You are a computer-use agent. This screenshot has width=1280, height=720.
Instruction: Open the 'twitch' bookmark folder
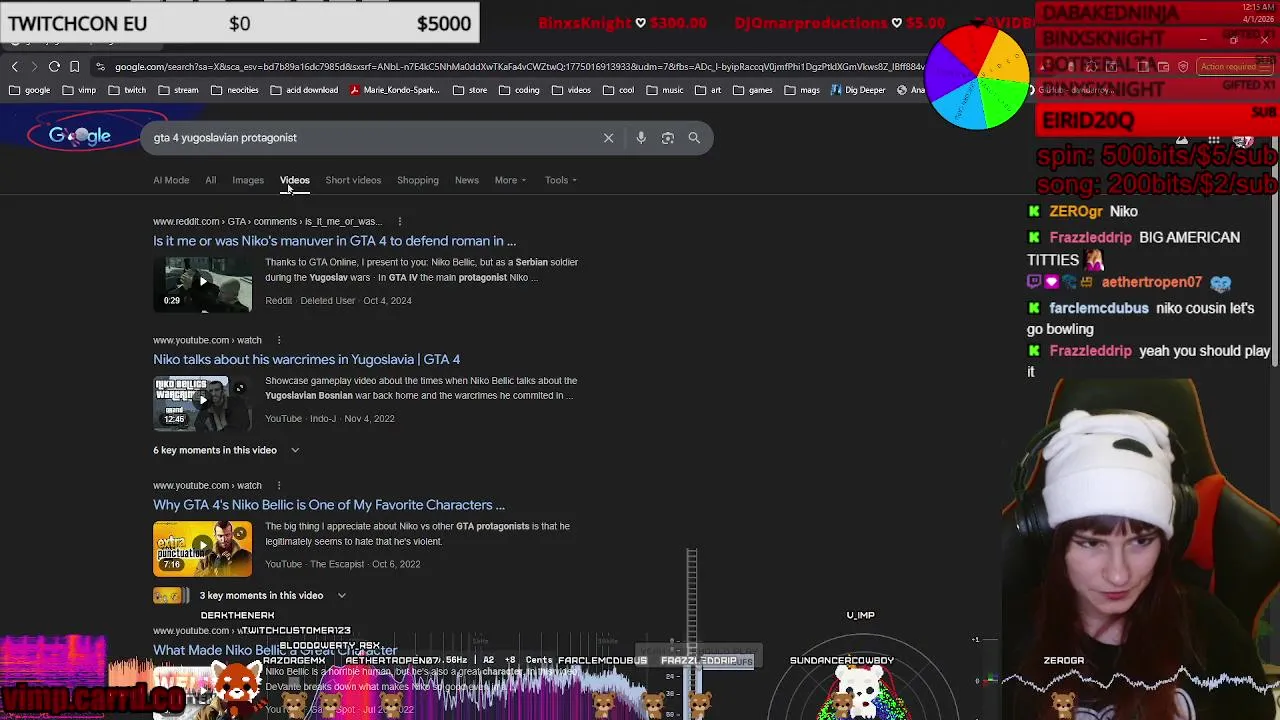127,90
